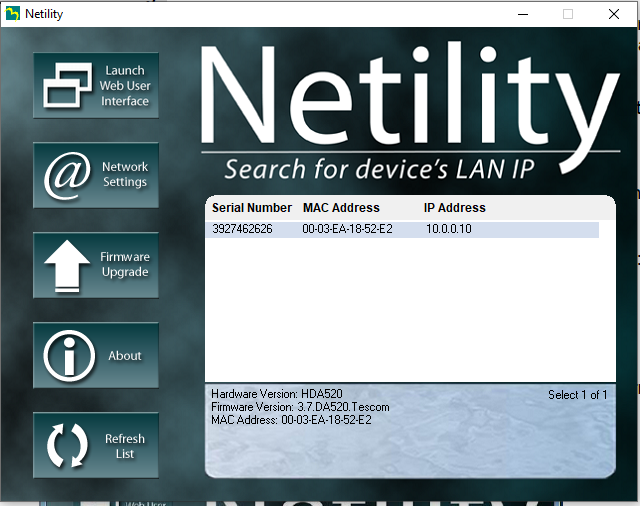
Task: Minimize the Netility window
Action: (x=523, y=14)
